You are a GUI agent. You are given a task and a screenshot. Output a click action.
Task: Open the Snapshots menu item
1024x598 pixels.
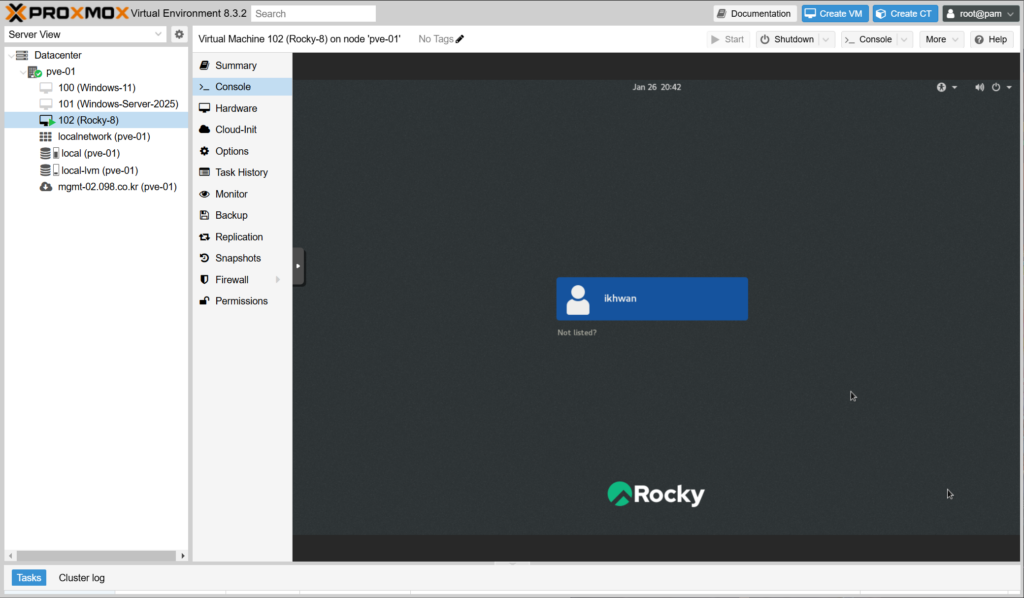tap(238, 258)
